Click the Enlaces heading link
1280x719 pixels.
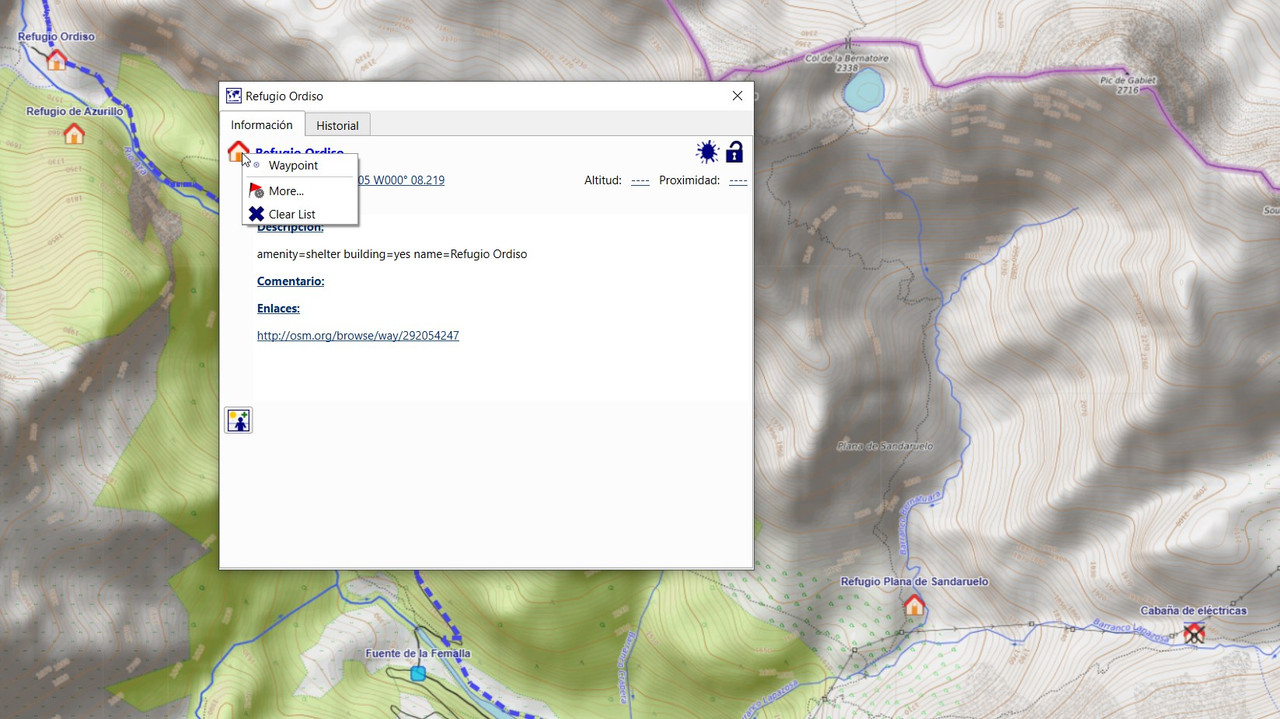tap(278, 308)
